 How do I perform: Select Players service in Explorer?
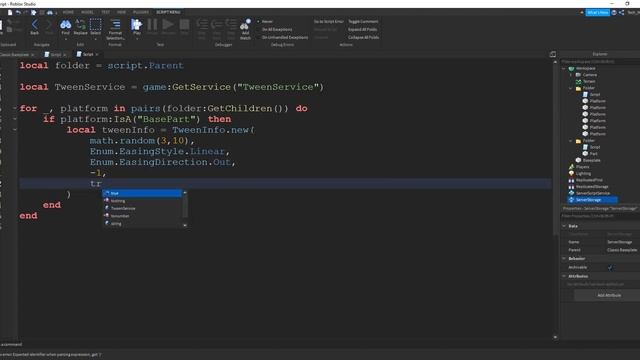point(582,167)
